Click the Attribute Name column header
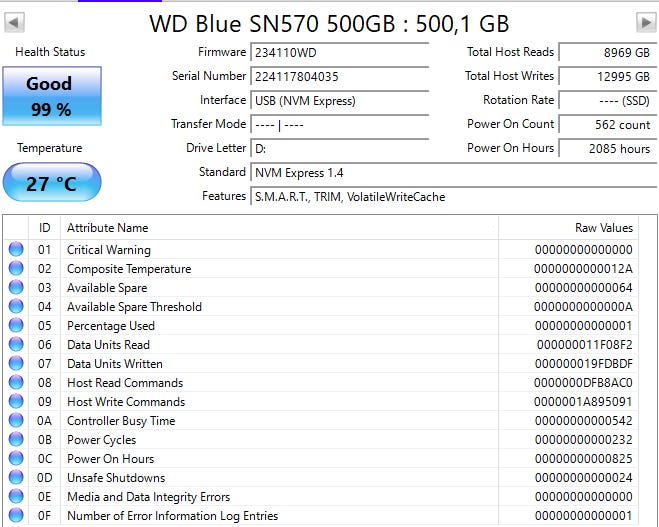Screen dimensions: 659x527 (279, 228)
